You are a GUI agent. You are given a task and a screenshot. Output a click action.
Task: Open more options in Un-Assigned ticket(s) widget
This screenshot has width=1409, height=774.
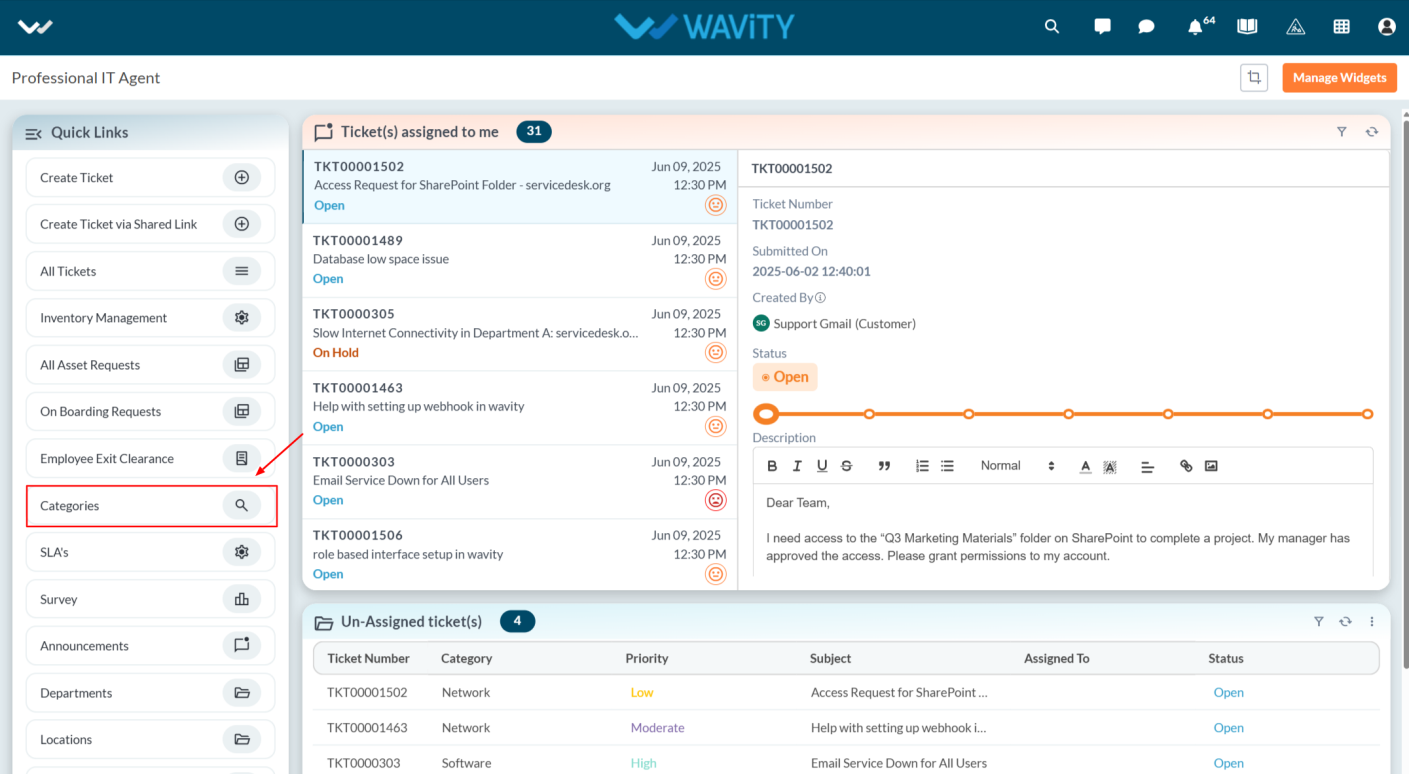click(x=1372, y=622)
